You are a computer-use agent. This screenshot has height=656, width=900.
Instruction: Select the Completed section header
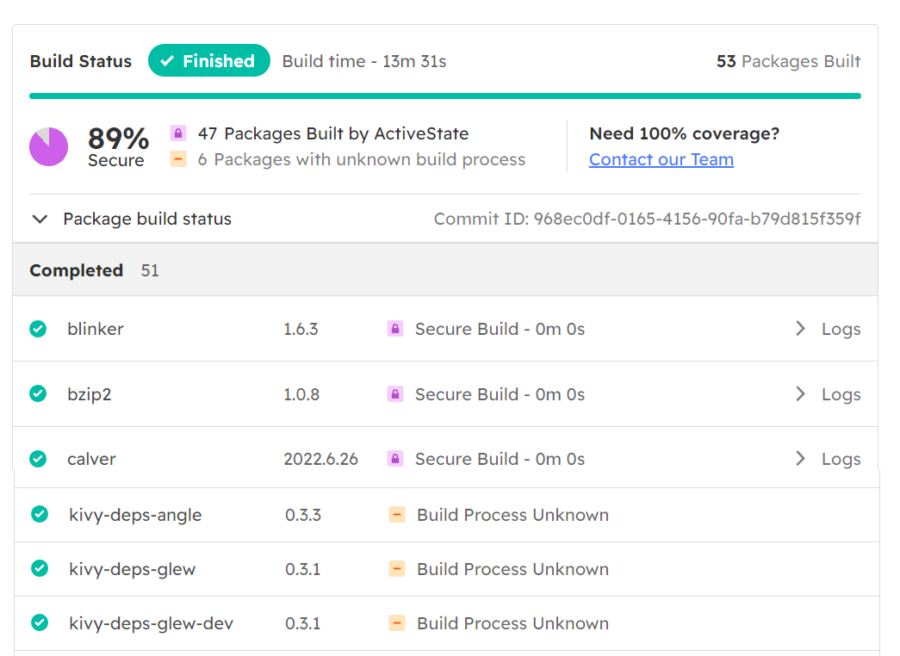point(76,270)
